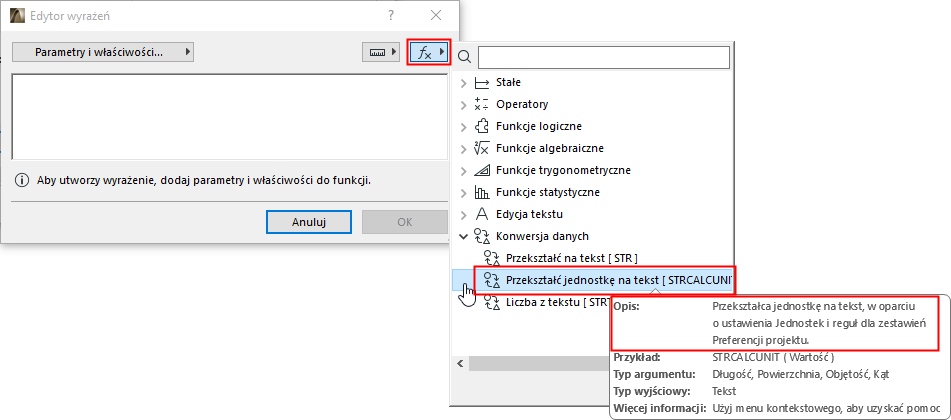
Task: Click the search magnifier icon
Action: pos(464,58)
